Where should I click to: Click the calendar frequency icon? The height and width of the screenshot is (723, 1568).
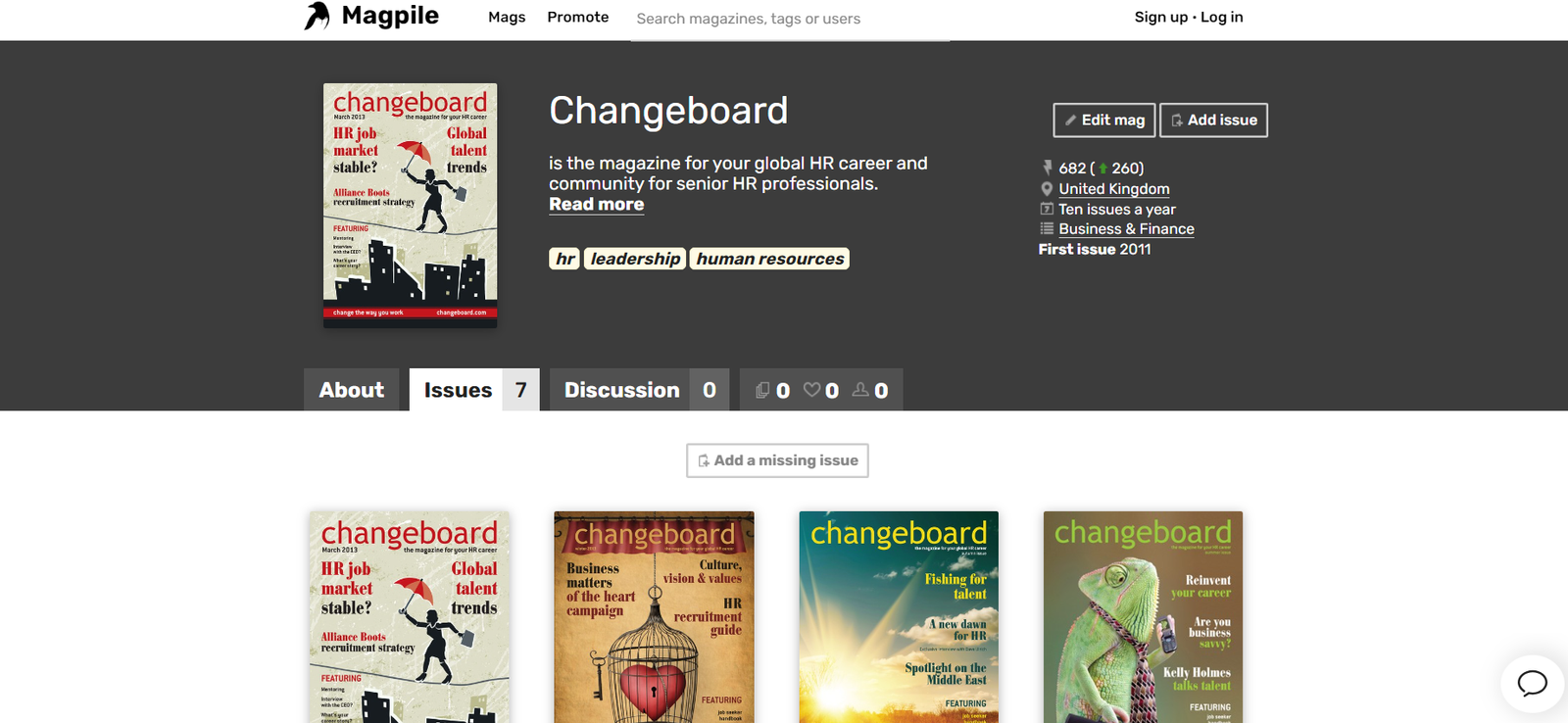pos(1047,209)
